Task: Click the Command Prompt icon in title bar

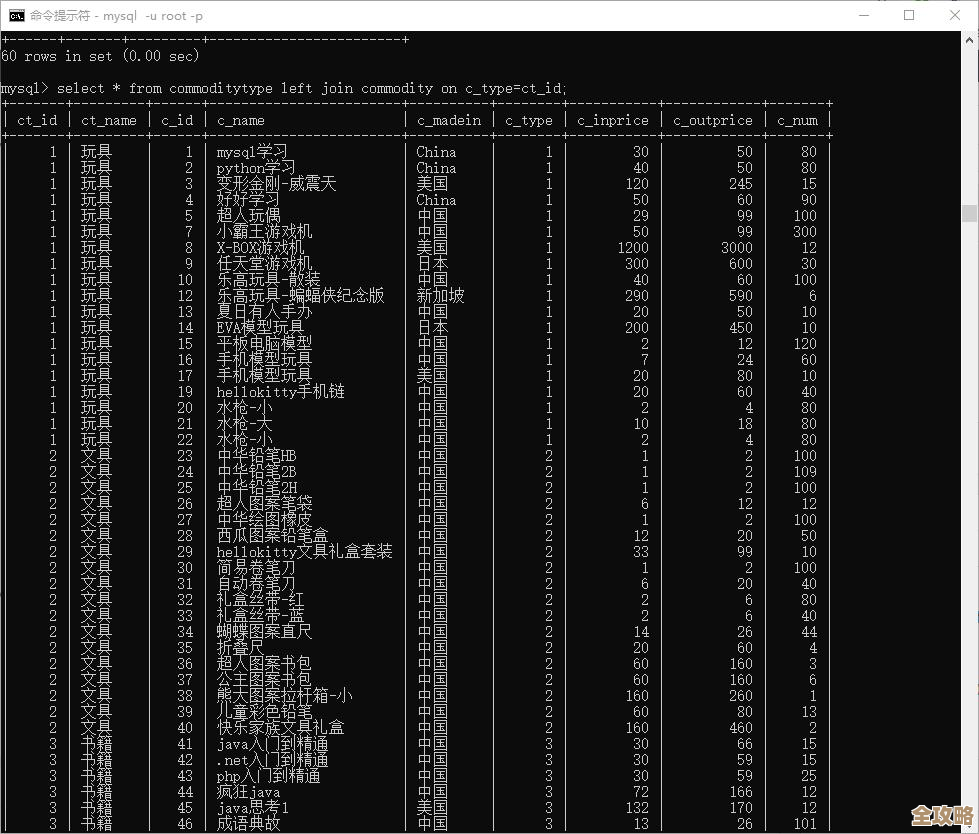Action: pos(17,15)
